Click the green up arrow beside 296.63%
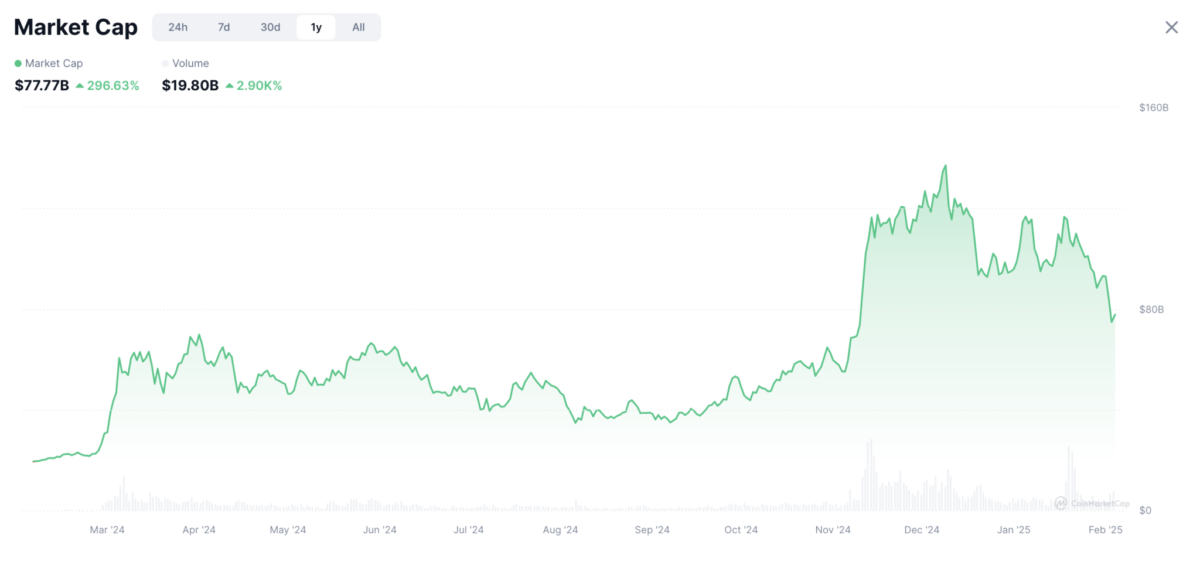 point(80,86)
